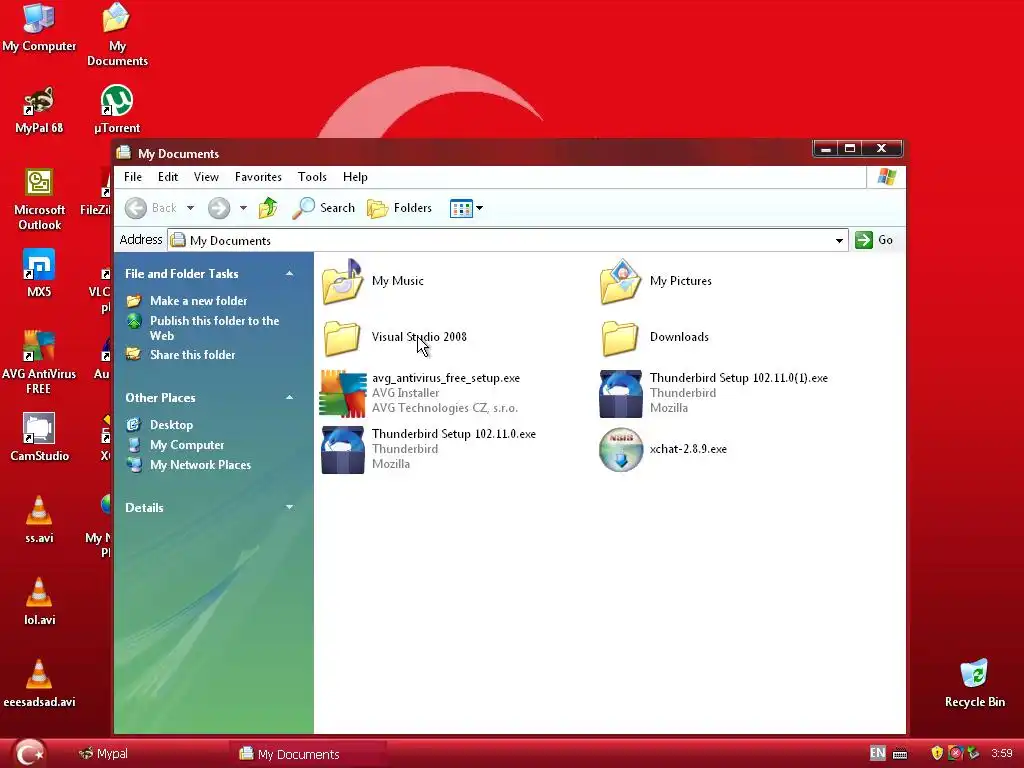Open the Favorites menu

(258, 177)
